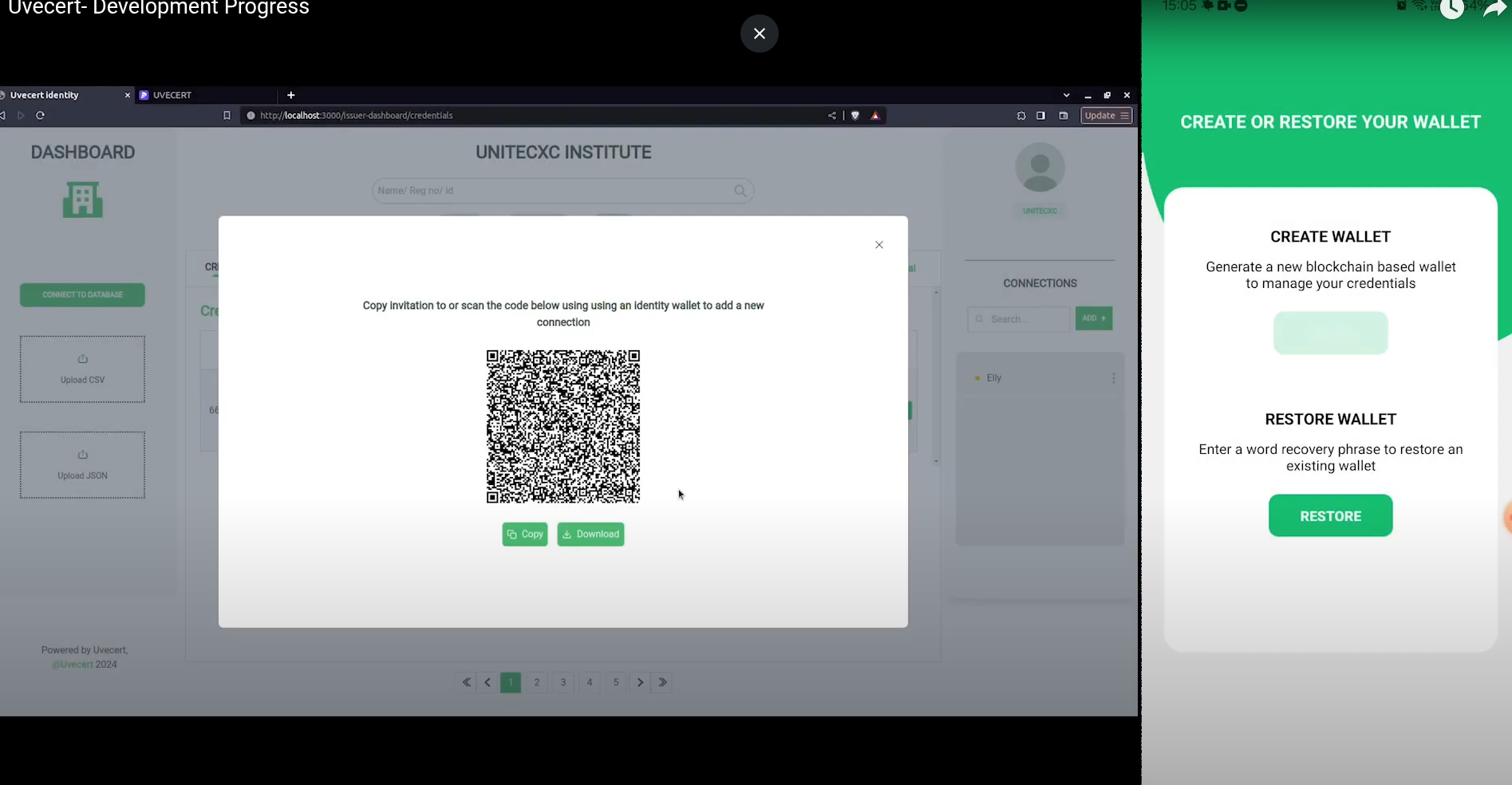Click the browser Update menu button

tap(1107, 116)
